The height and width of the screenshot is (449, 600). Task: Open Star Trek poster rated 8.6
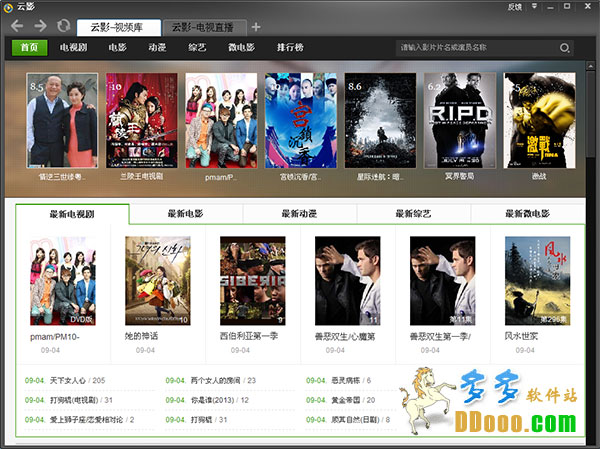pos(380,121)
